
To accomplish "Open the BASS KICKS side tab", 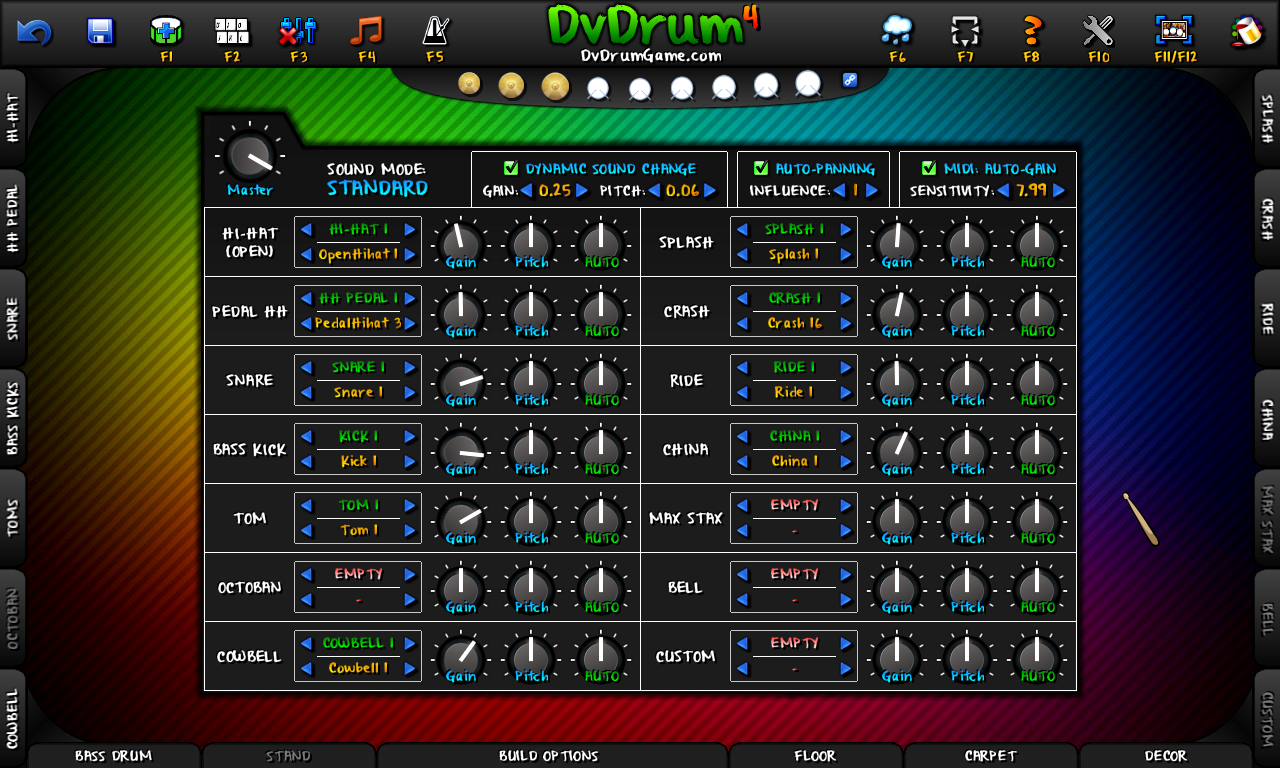I will (x=12, y=418).
